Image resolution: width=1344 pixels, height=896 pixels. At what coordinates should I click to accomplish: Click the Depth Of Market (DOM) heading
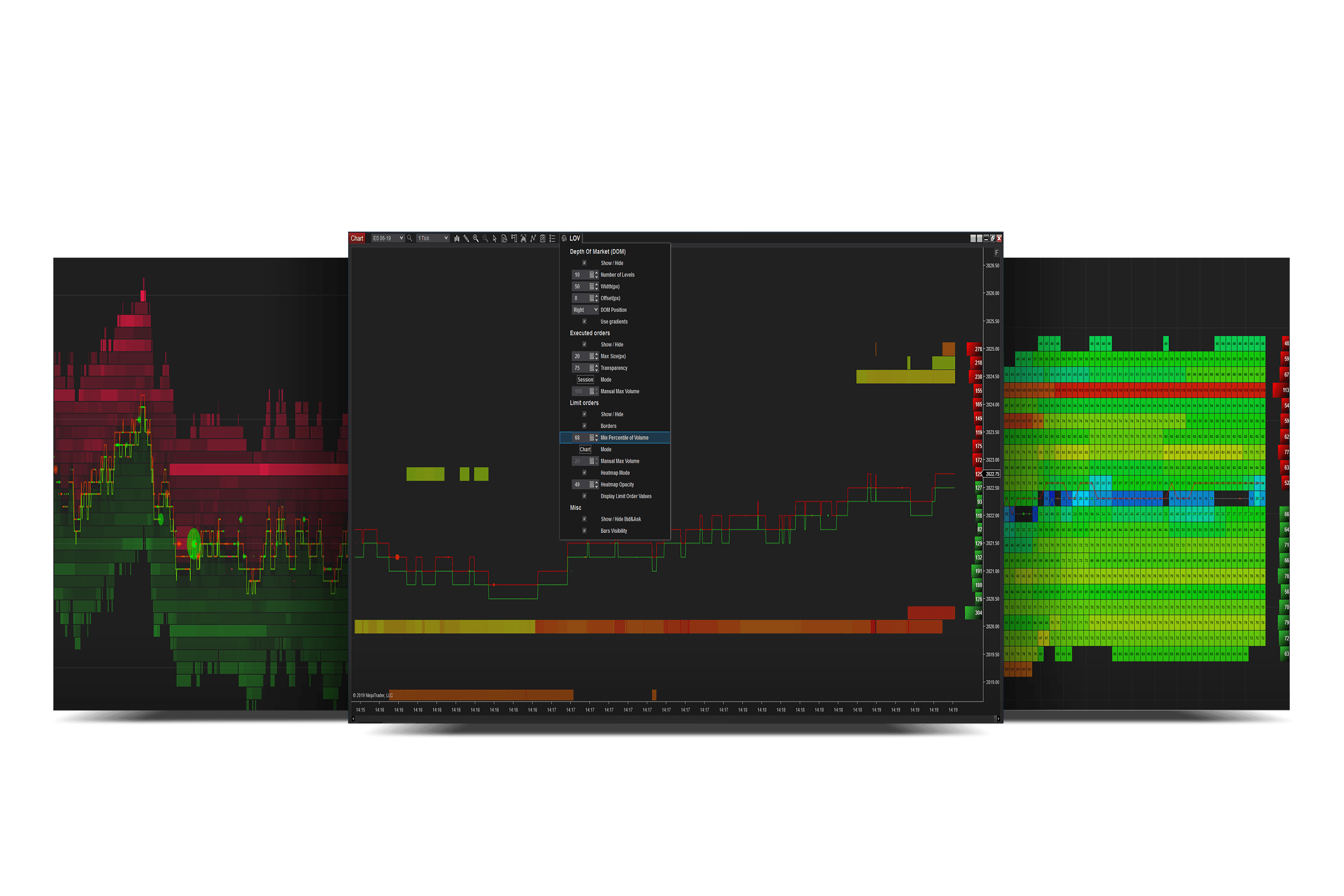click(x=598, y=251)
